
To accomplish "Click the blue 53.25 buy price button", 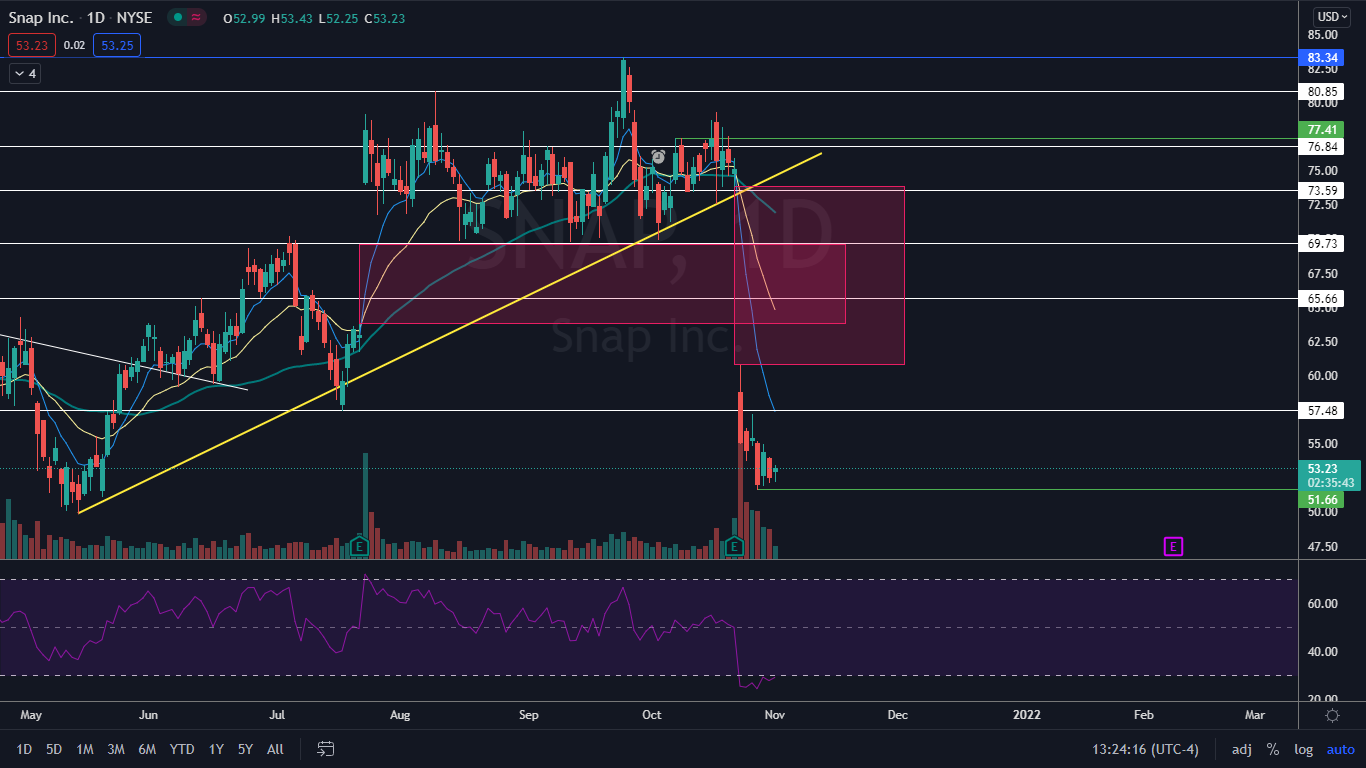I will 117,44.
